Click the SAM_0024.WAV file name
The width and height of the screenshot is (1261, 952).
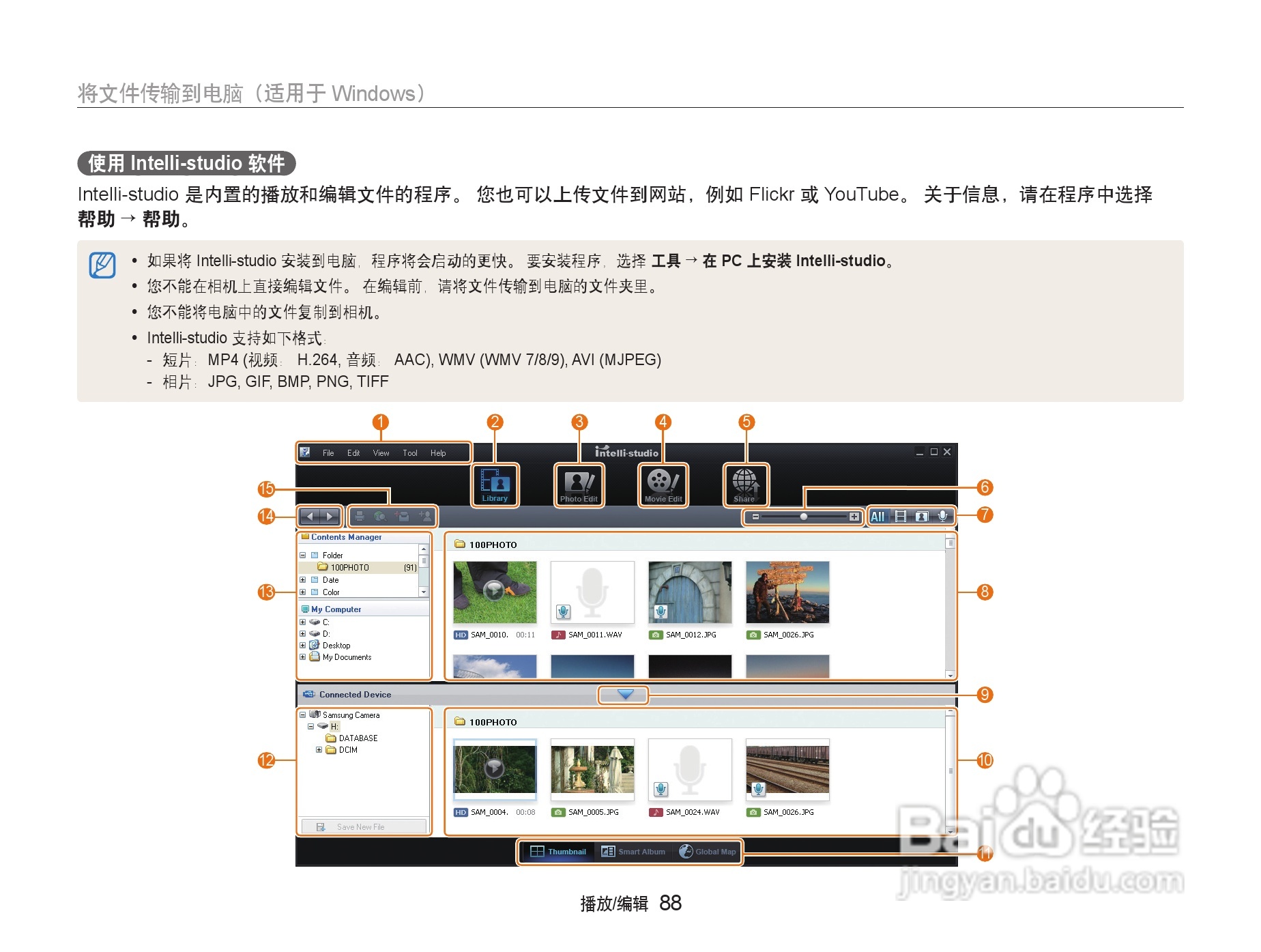pos(693,812)
